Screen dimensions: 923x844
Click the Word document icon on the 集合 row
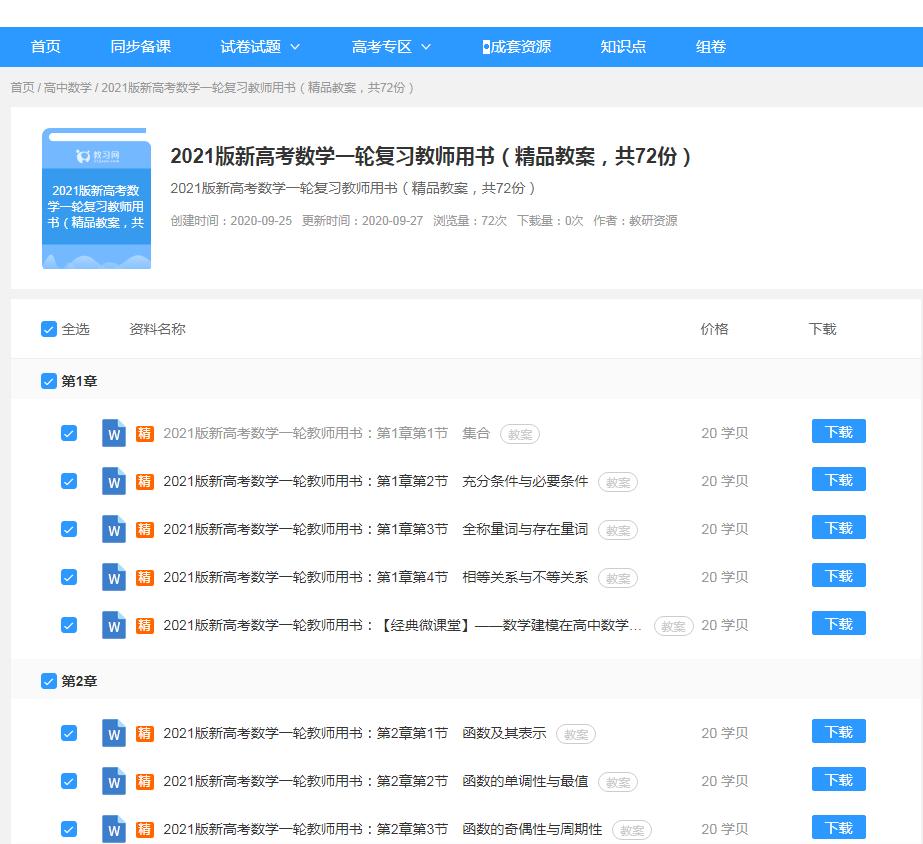(x=113, y=433)
